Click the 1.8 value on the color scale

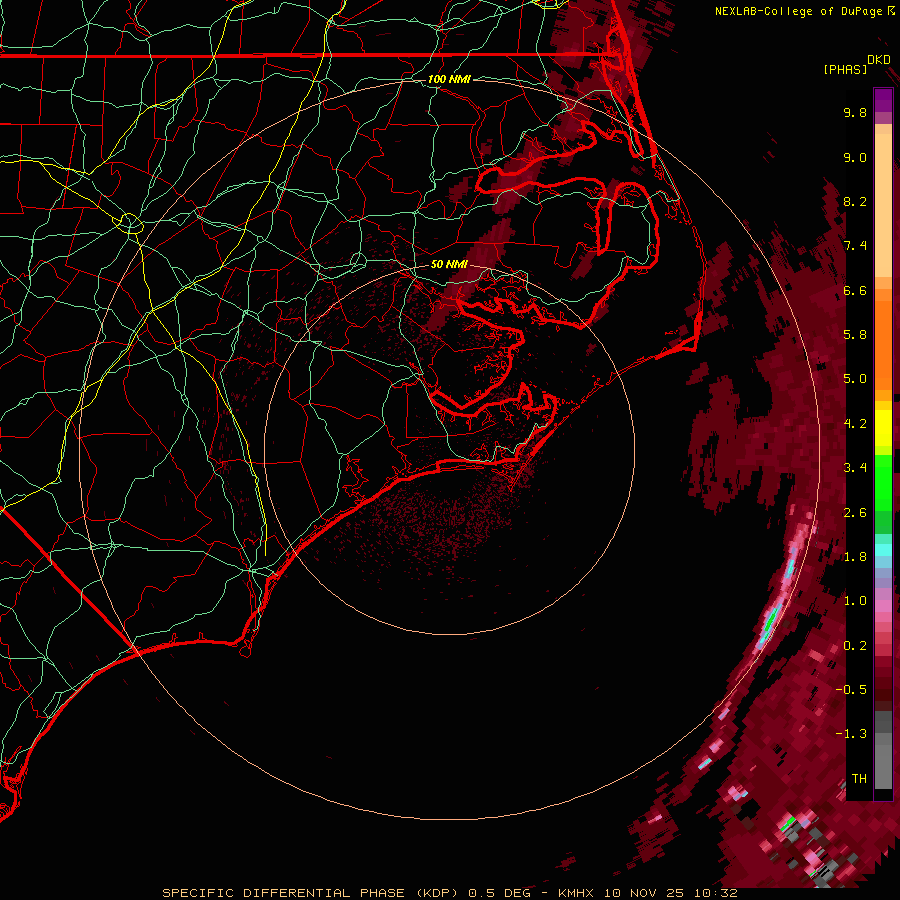tap(855, 557)
